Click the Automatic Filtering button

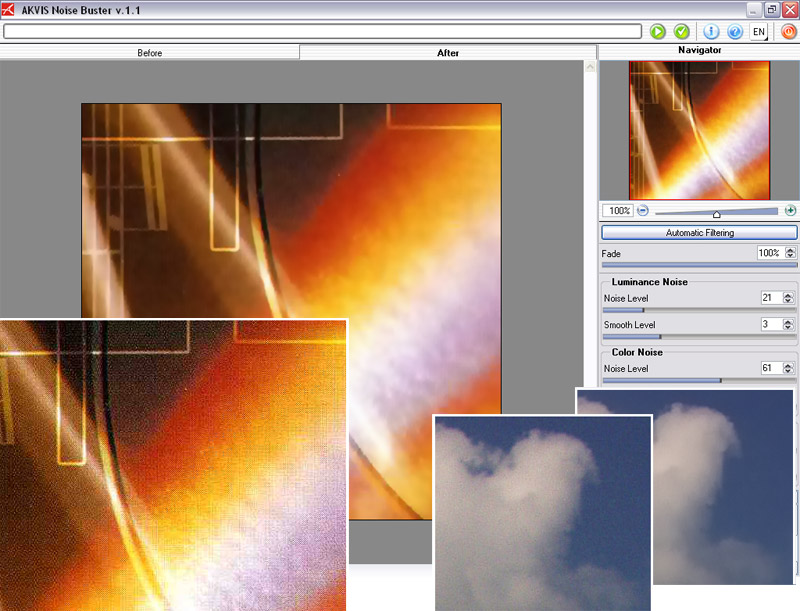[x=699, y=233]
